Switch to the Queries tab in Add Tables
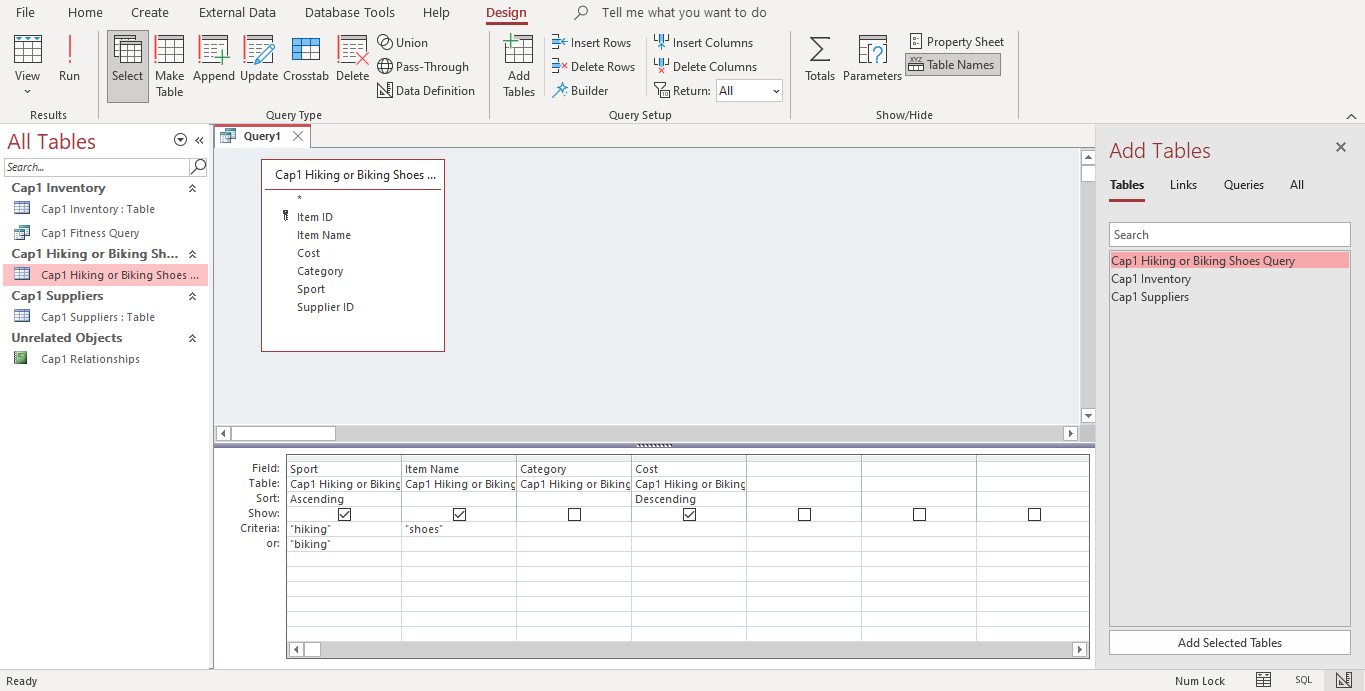1365x691 pixels. [1243, 185]
